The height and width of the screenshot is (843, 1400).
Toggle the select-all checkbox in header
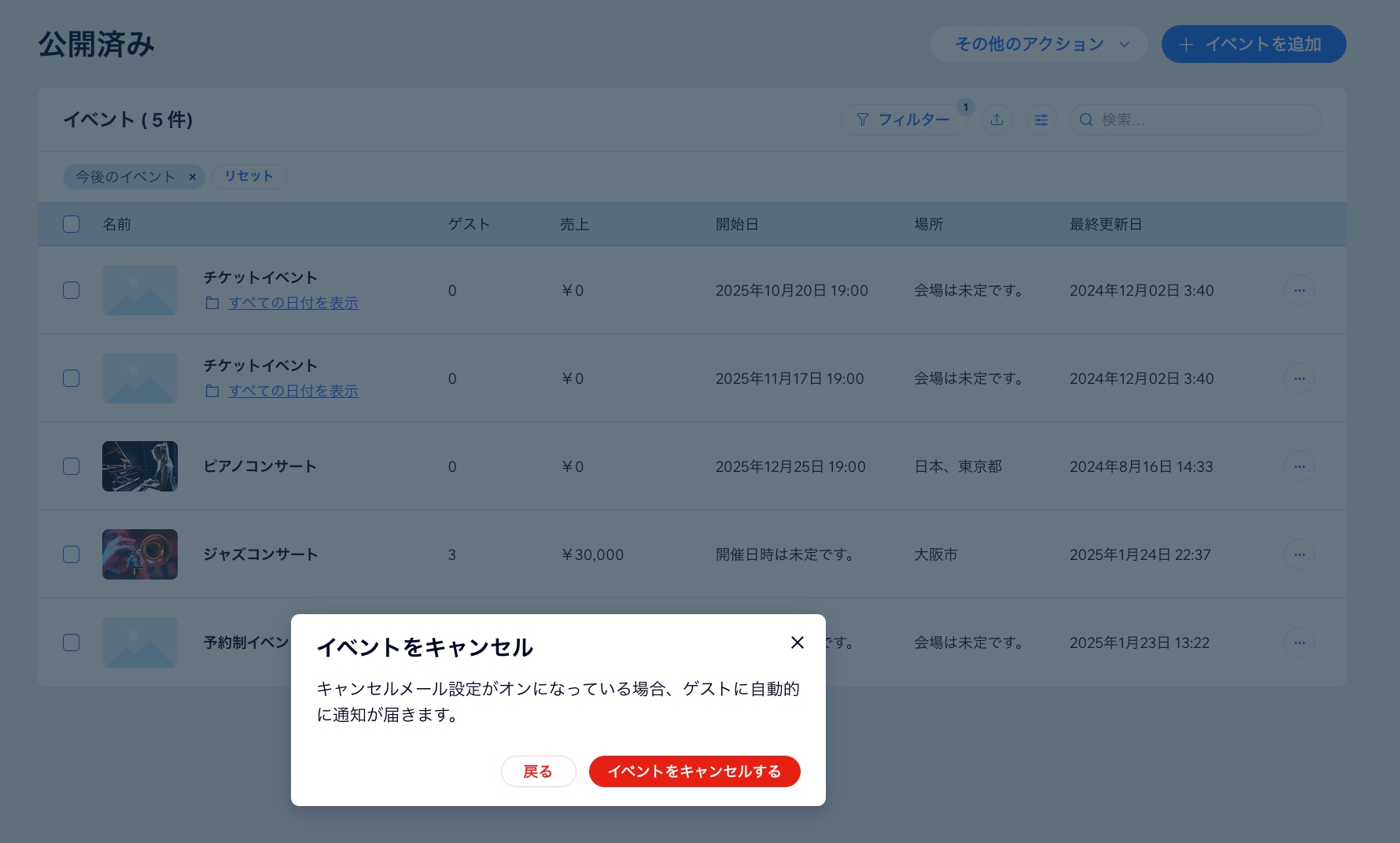tap(71, 224)
